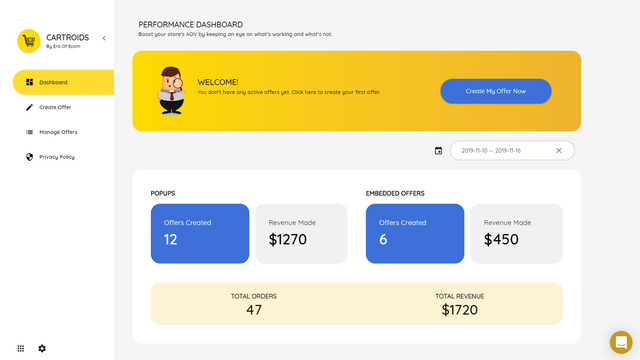Open the calendar date picker icon
Viewport: 640px width, 360px height.
coord(438,151)
